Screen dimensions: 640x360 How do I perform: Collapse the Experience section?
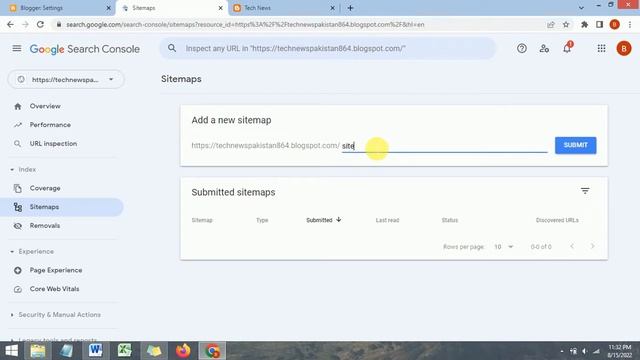point(12,251)
